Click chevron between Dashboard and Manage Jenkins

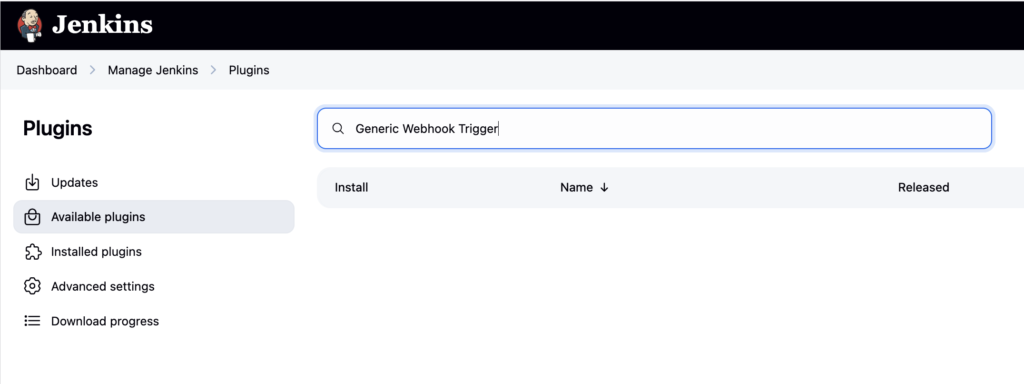click(92, 70)
